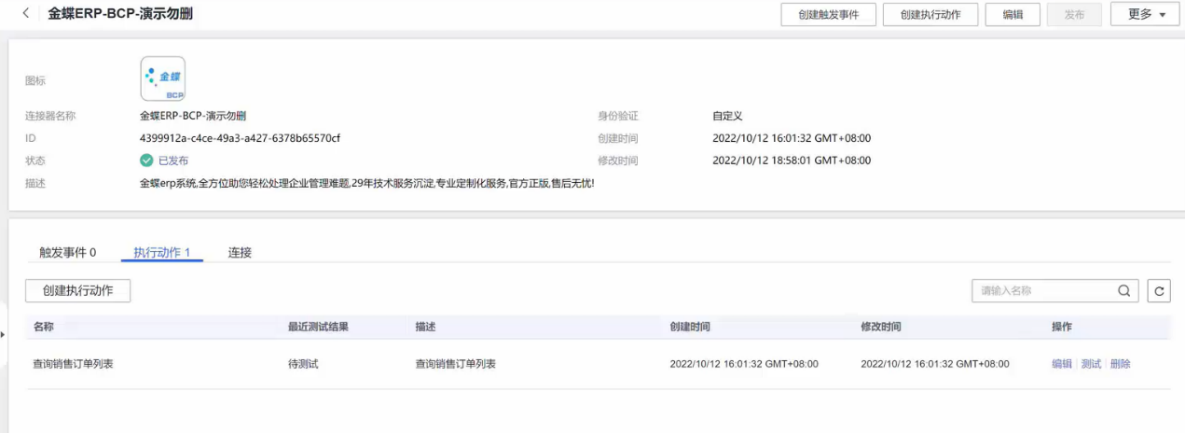Click the 测试 link in the row
The width and height of the screenshot is (1185, 433).
click(x=1091, y=363)
